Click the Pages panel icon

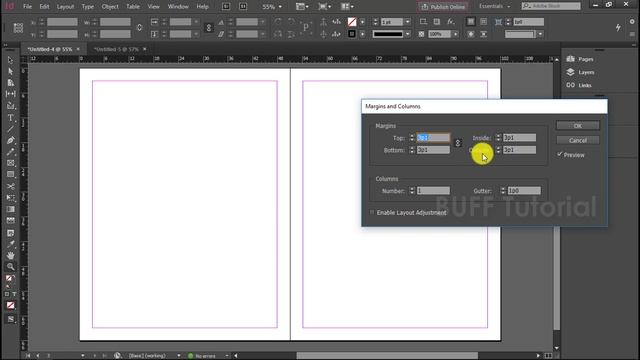click(x=571, y=59)
